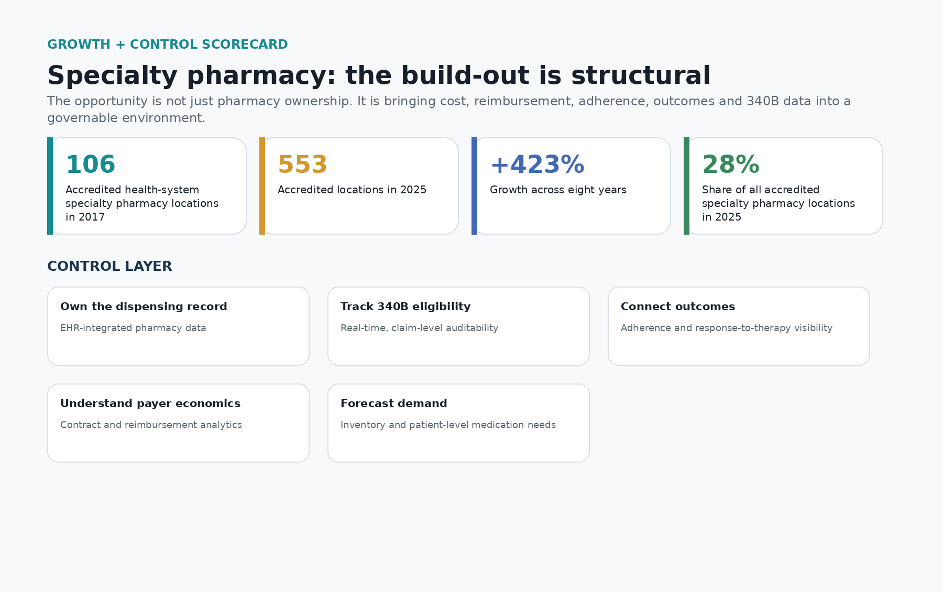Click the Growth + Control Scorecard label
This screenshot has height=592, width=944.
pos(167,45)
